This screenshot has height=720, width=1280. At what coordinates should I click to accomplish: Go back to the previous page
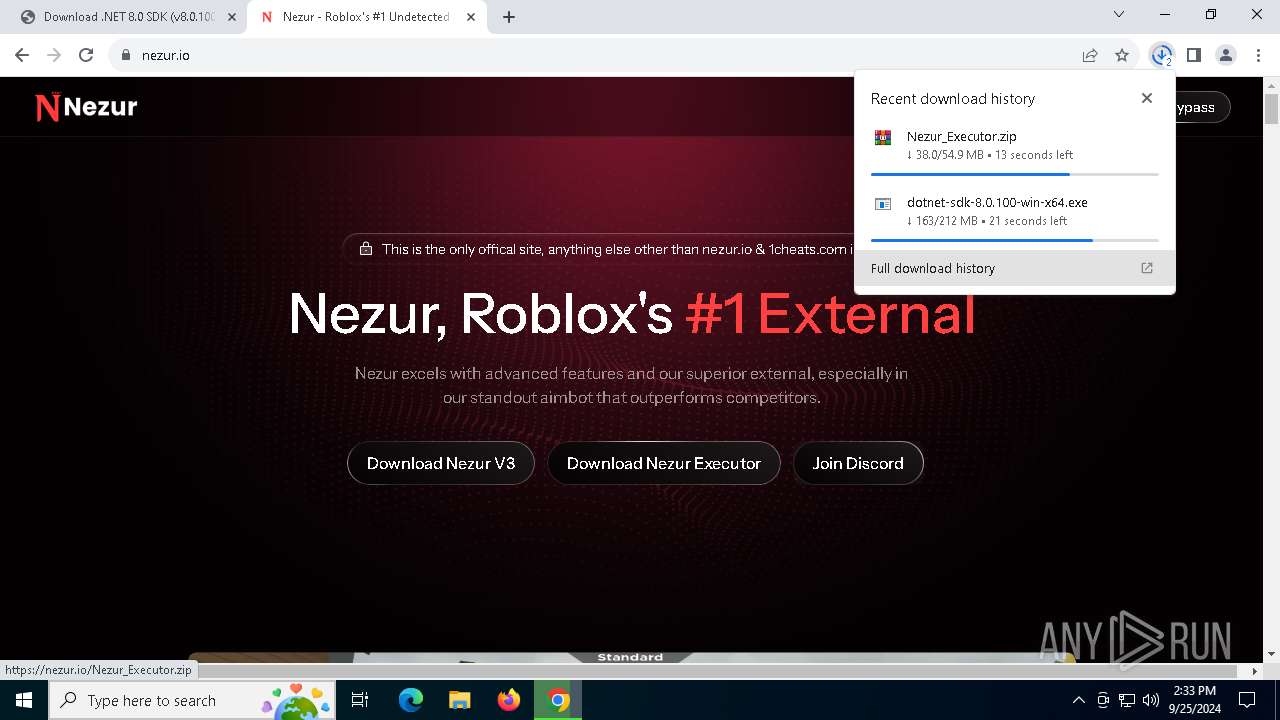click(x=22, y=55)
